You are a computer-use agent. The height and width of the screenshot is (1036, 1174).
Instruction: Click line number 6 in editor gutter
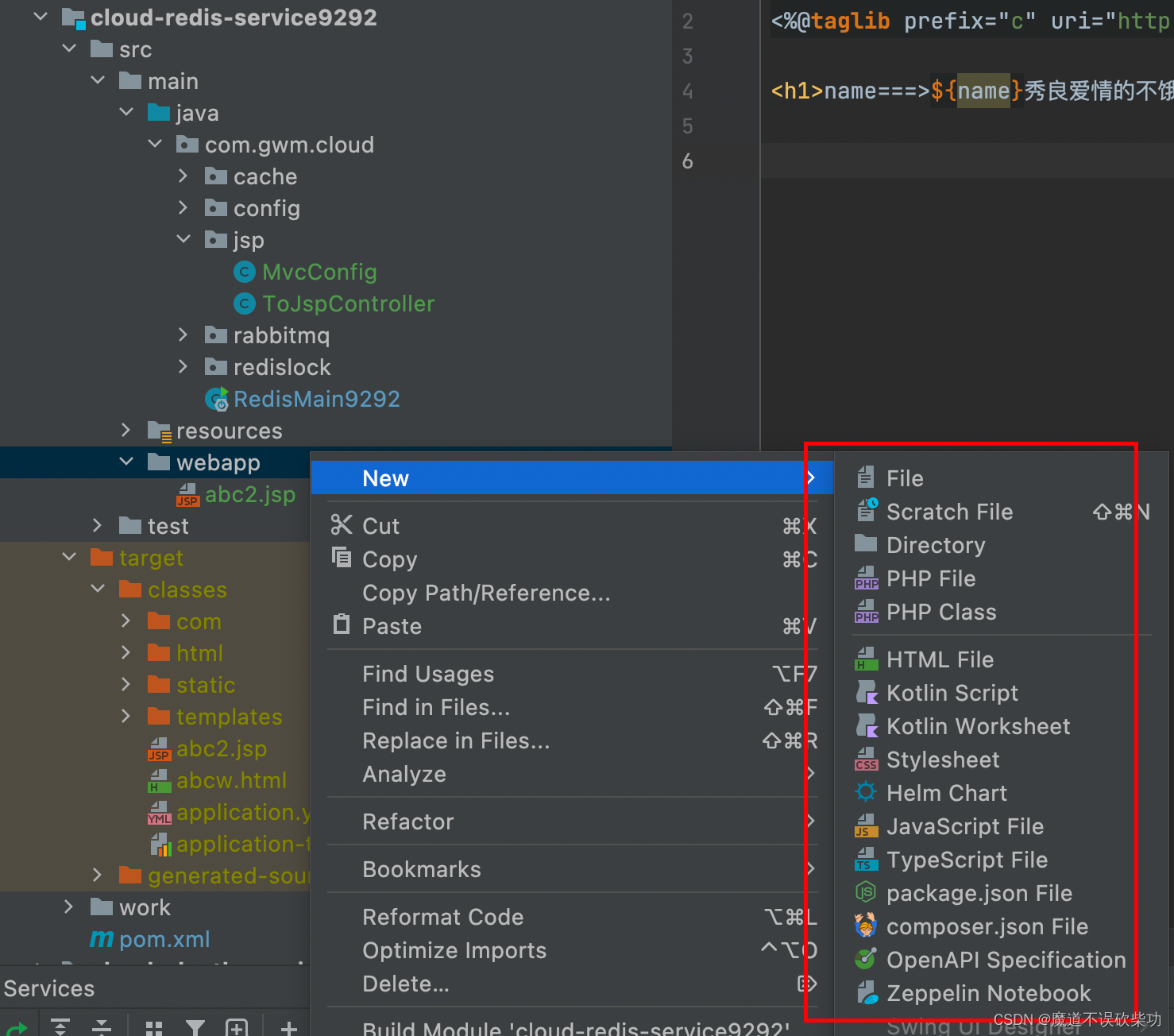[x=688, y=161]
